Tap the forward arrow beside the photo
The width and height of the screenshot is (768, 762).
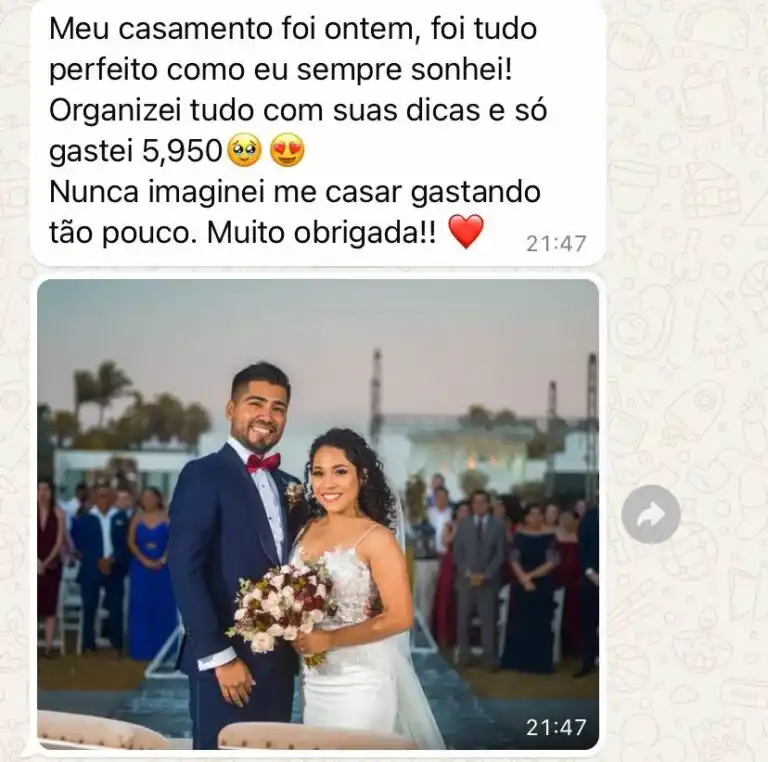point(650,514)
